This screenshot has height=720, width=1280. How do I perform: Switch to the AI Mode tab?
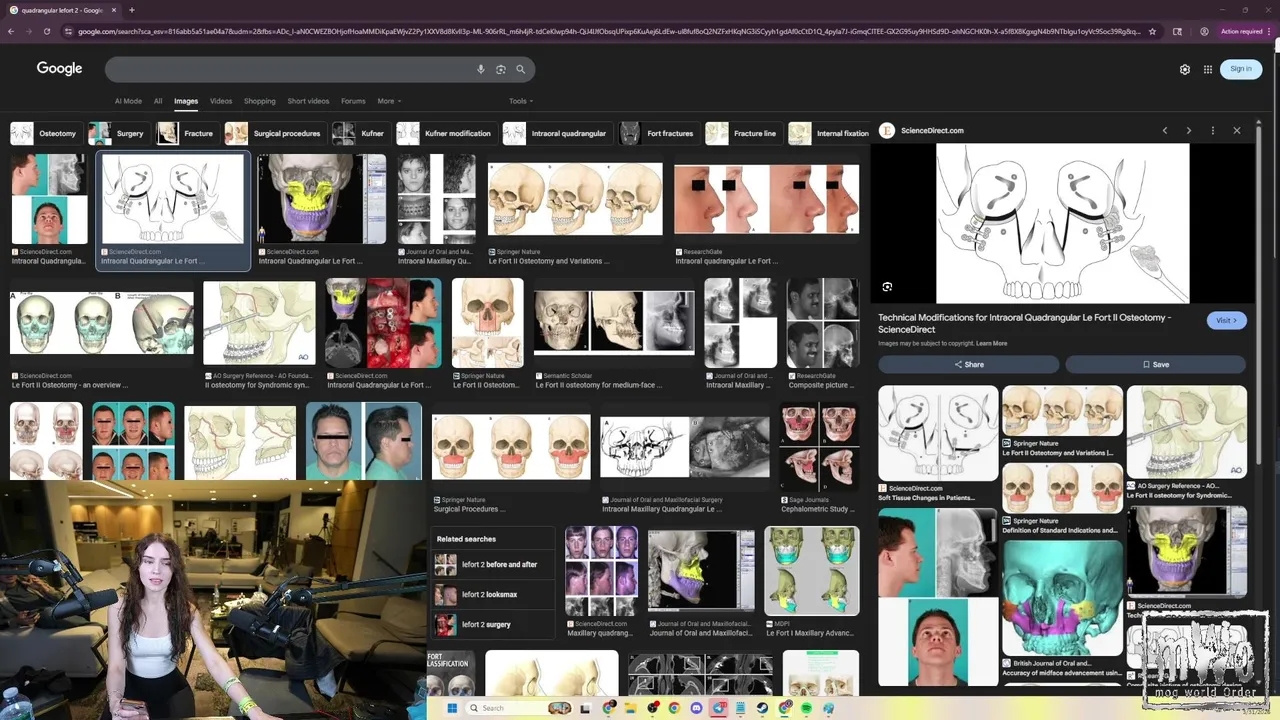click(x=128, y=101)
